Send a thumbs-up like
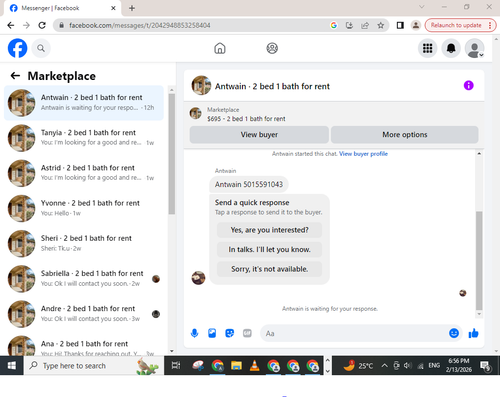This screenshot has height=397, width=500. tap(473, 333)
